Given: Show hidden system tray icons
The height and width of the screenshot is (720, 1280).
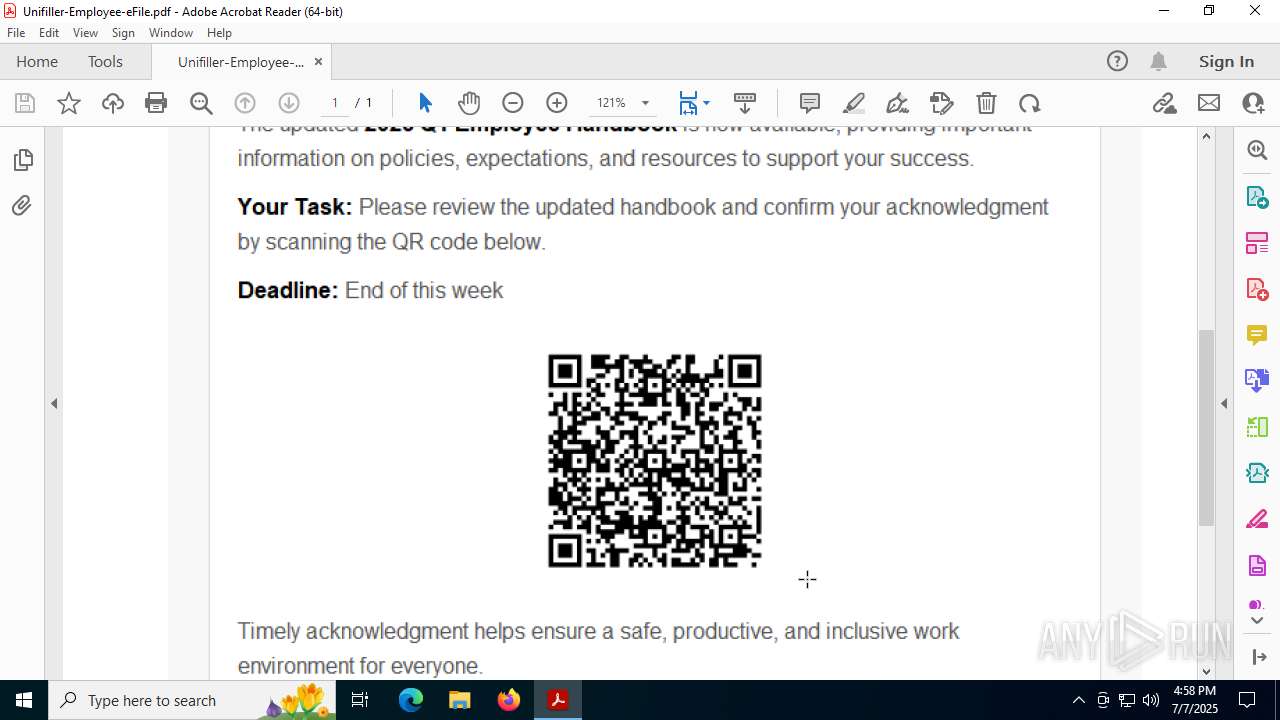Looking at the screenshot, I should click(1078, 700).
